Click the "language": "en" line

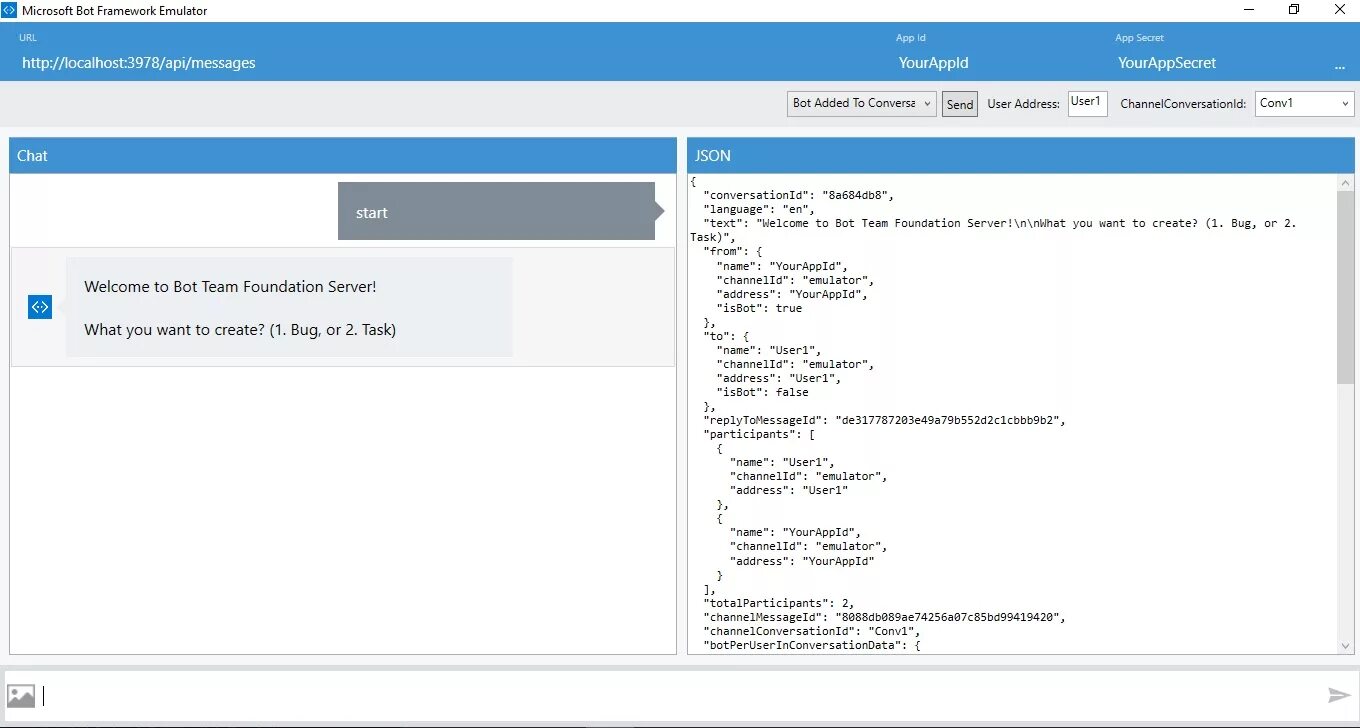(x=759, y=209)
